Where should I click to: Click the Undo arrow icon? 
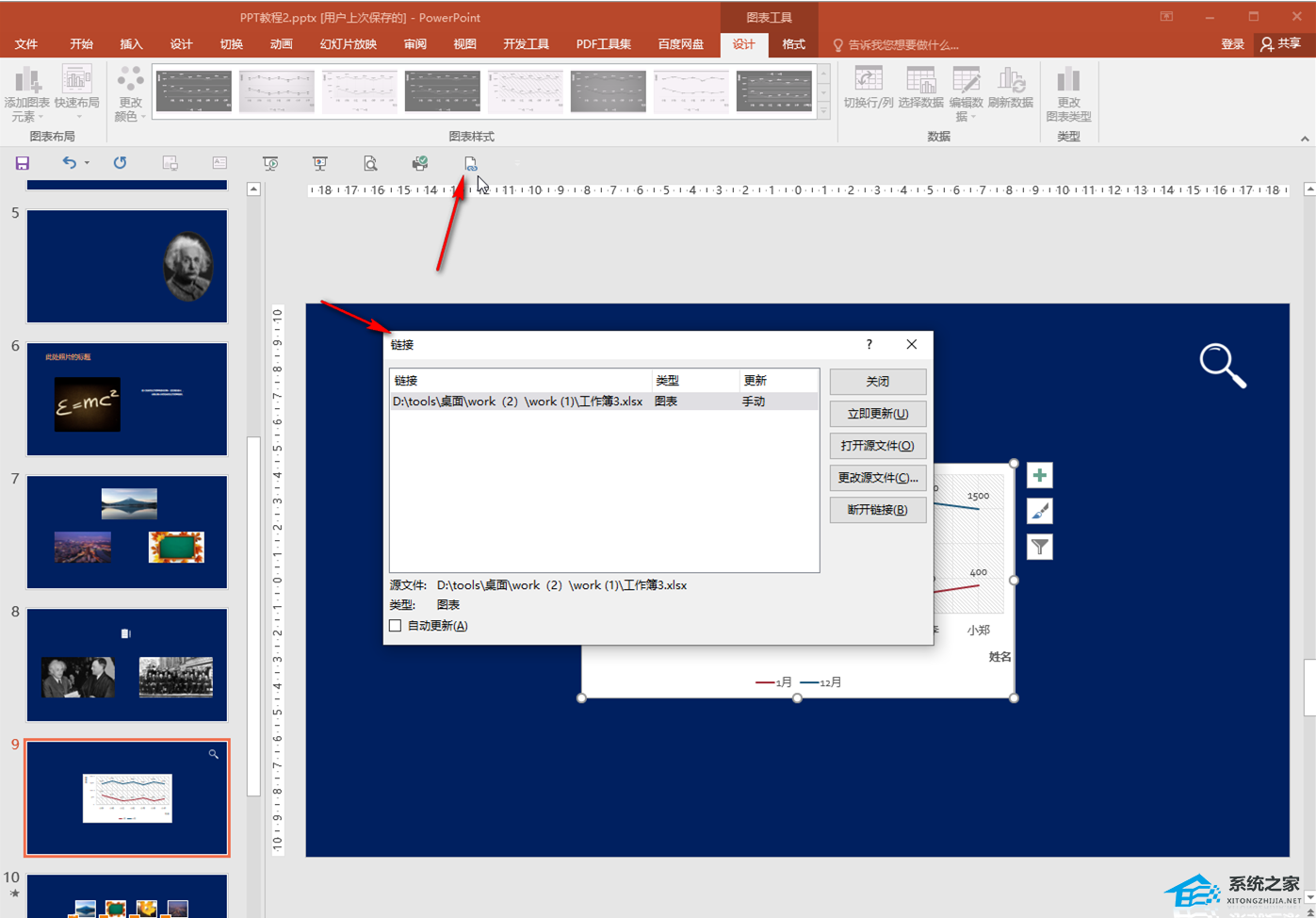click(x=69, y=163)
